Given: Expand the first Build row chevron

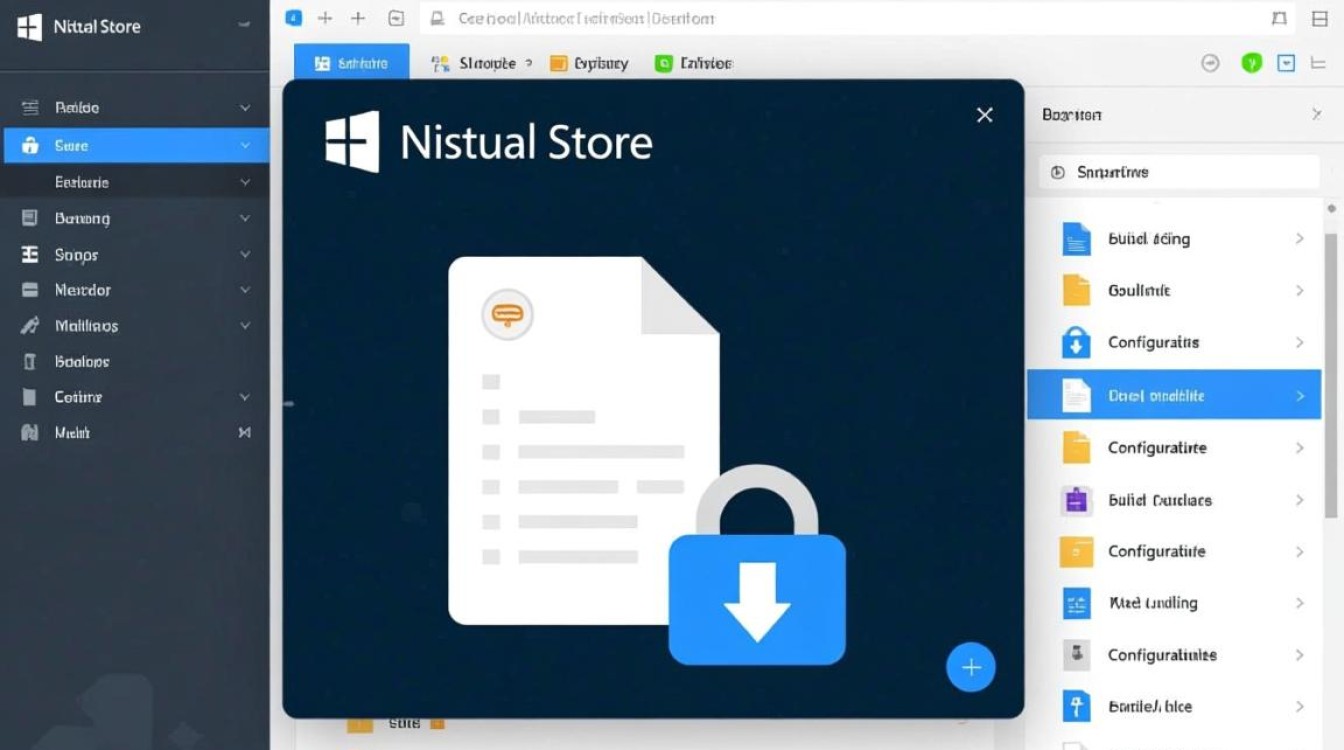Looking at the screenshot, I should (1299, 239).
